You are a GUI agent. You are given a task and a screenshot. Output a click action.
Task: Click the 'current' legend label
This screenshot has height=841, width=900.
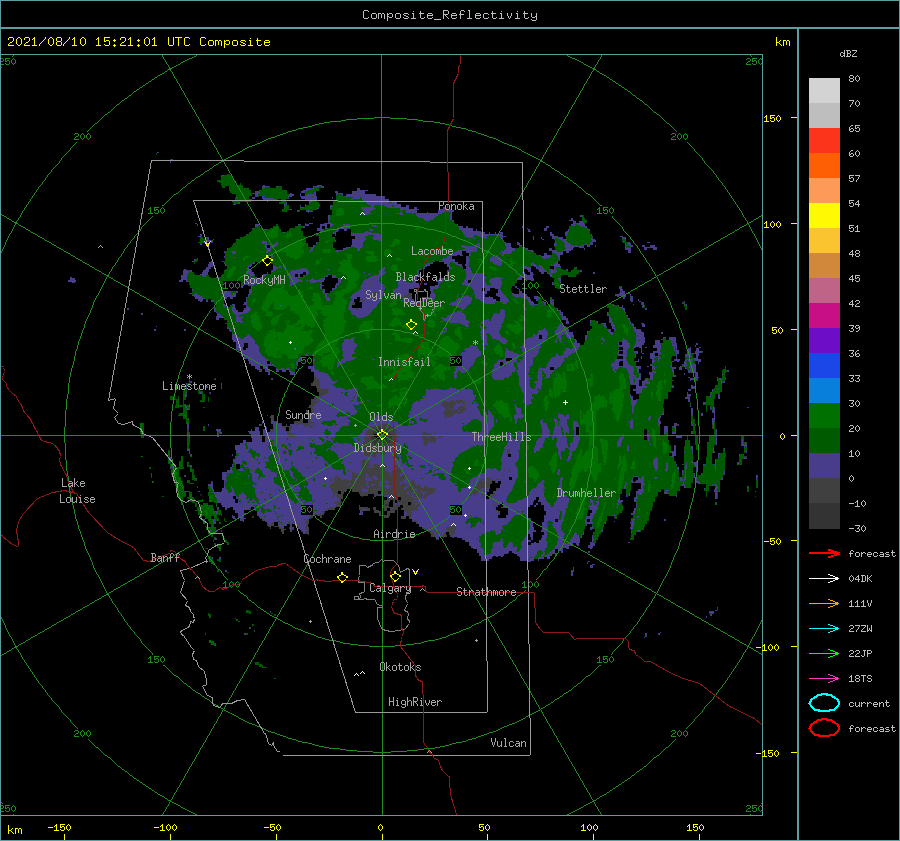[x=869, y=703]
